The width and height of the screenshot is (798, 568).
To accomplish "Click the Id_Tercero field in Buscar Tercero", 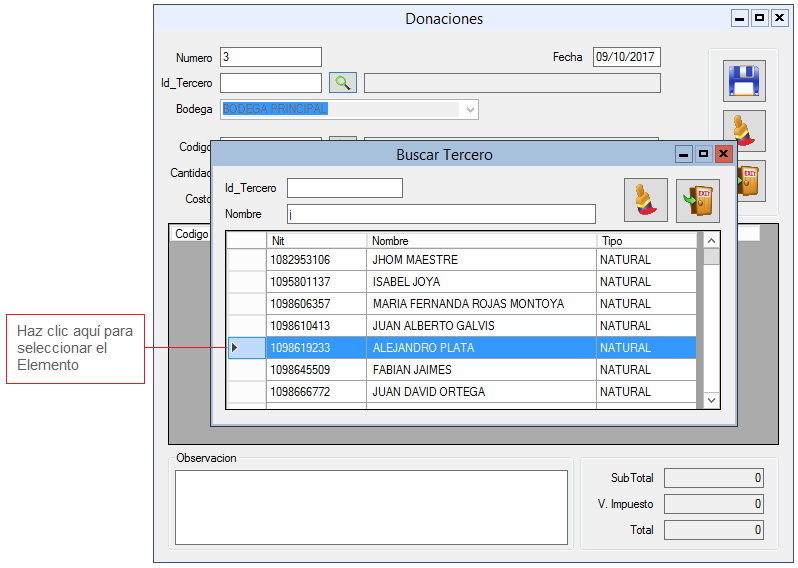I will tap(344, 188).
